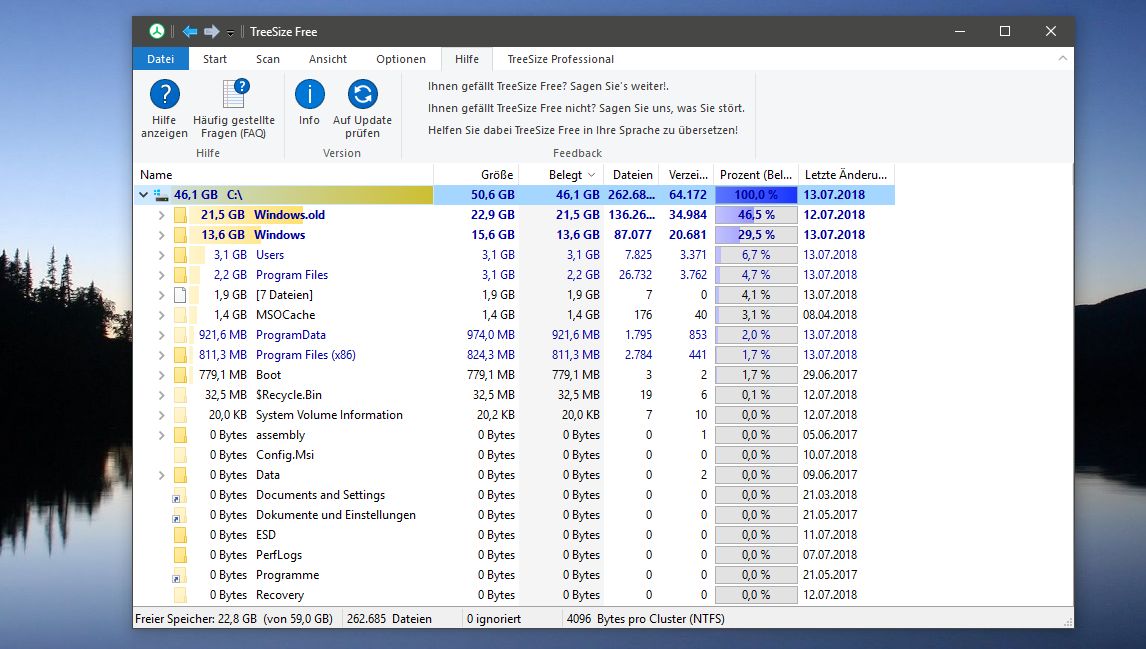Viewport: 1146px width, 649px height.
Task: Expand the ProgramData folder
Action: (x=162, y=335)
